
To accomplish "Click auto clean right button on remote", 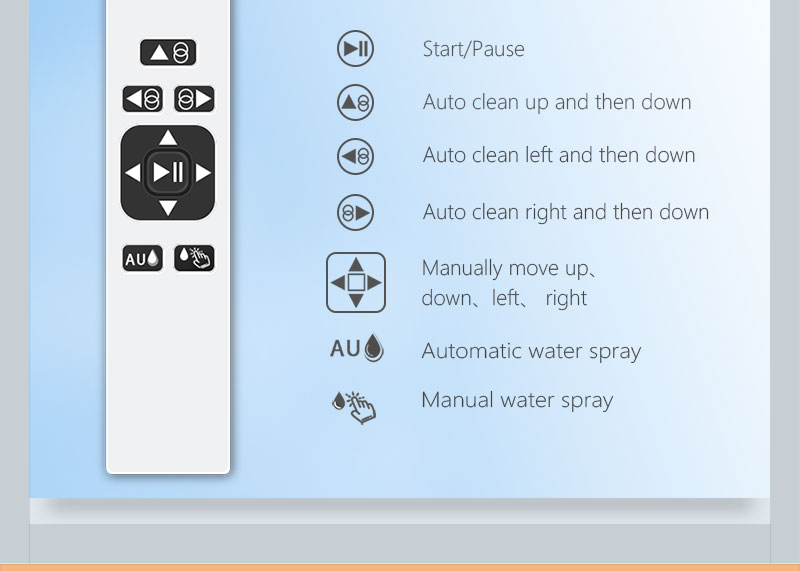I will coord(194,98).
